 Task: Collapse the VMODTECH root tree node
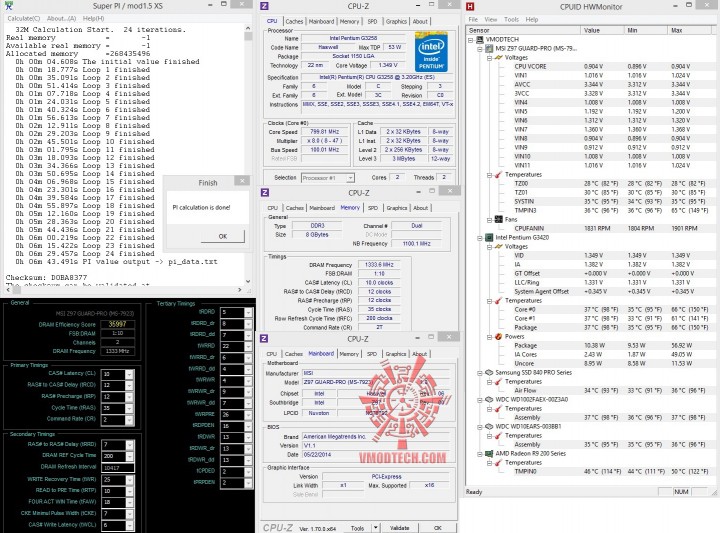tap(471, 40)
